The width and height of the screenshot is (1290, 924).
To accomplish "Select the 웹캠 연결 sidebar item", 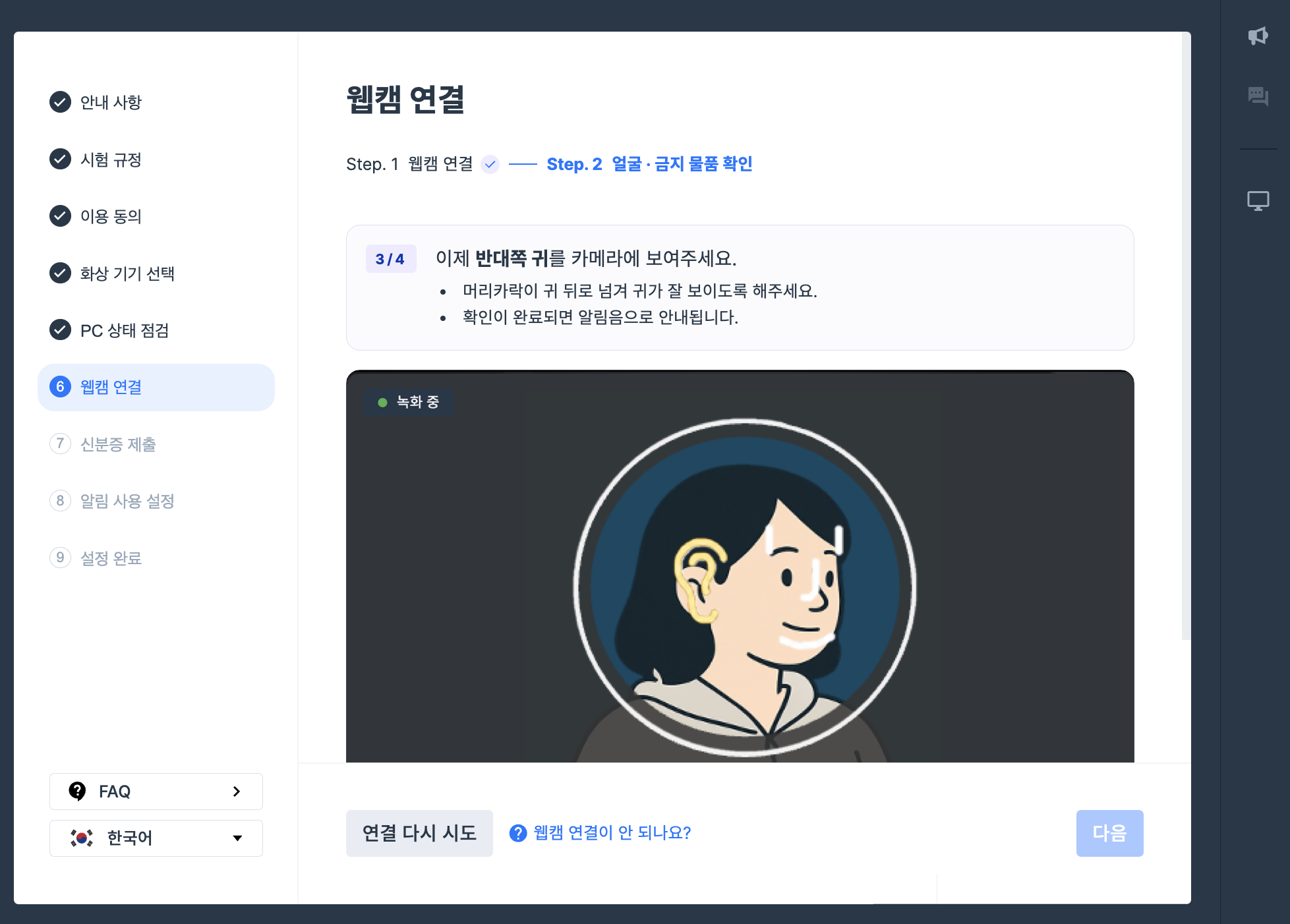I will [156, 388].
